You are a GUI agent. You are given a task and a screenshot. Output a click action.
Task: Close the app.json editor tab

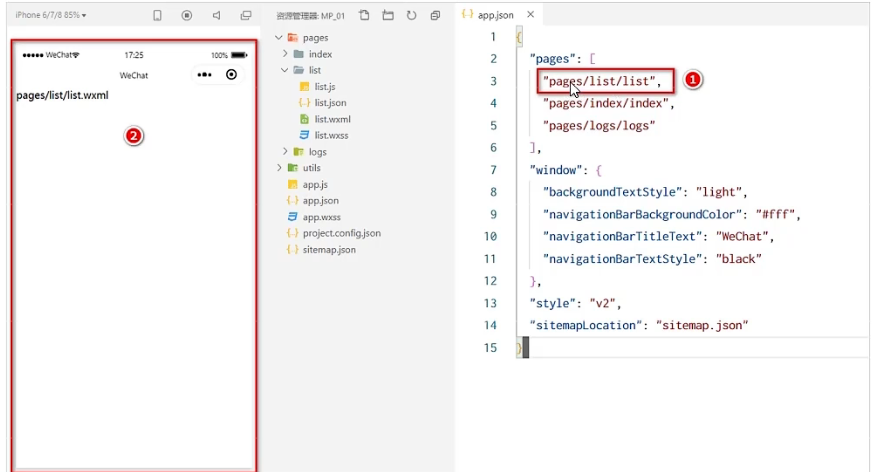point(531,16)
